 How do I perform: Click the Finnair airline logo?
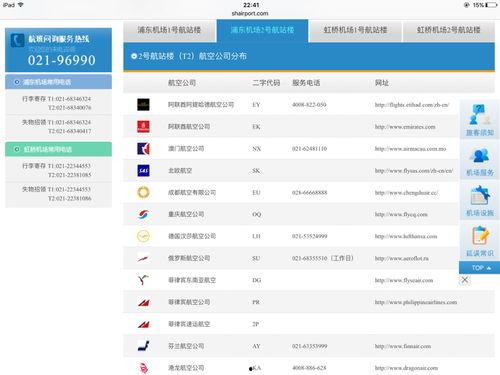143,346
